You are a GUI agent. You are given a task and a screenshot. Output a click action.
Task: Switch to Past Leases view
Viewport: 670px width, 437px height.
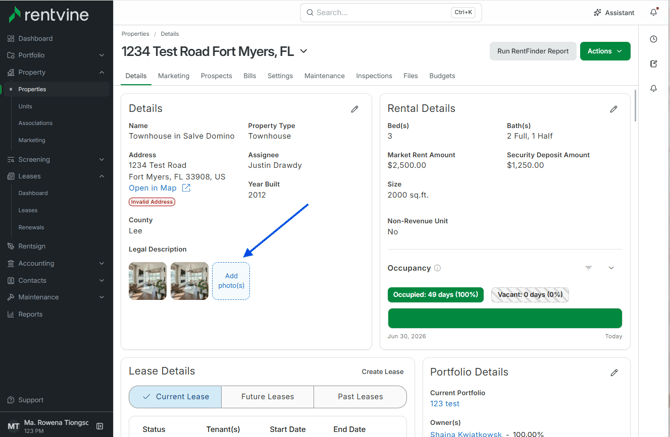tap(360, 397)
